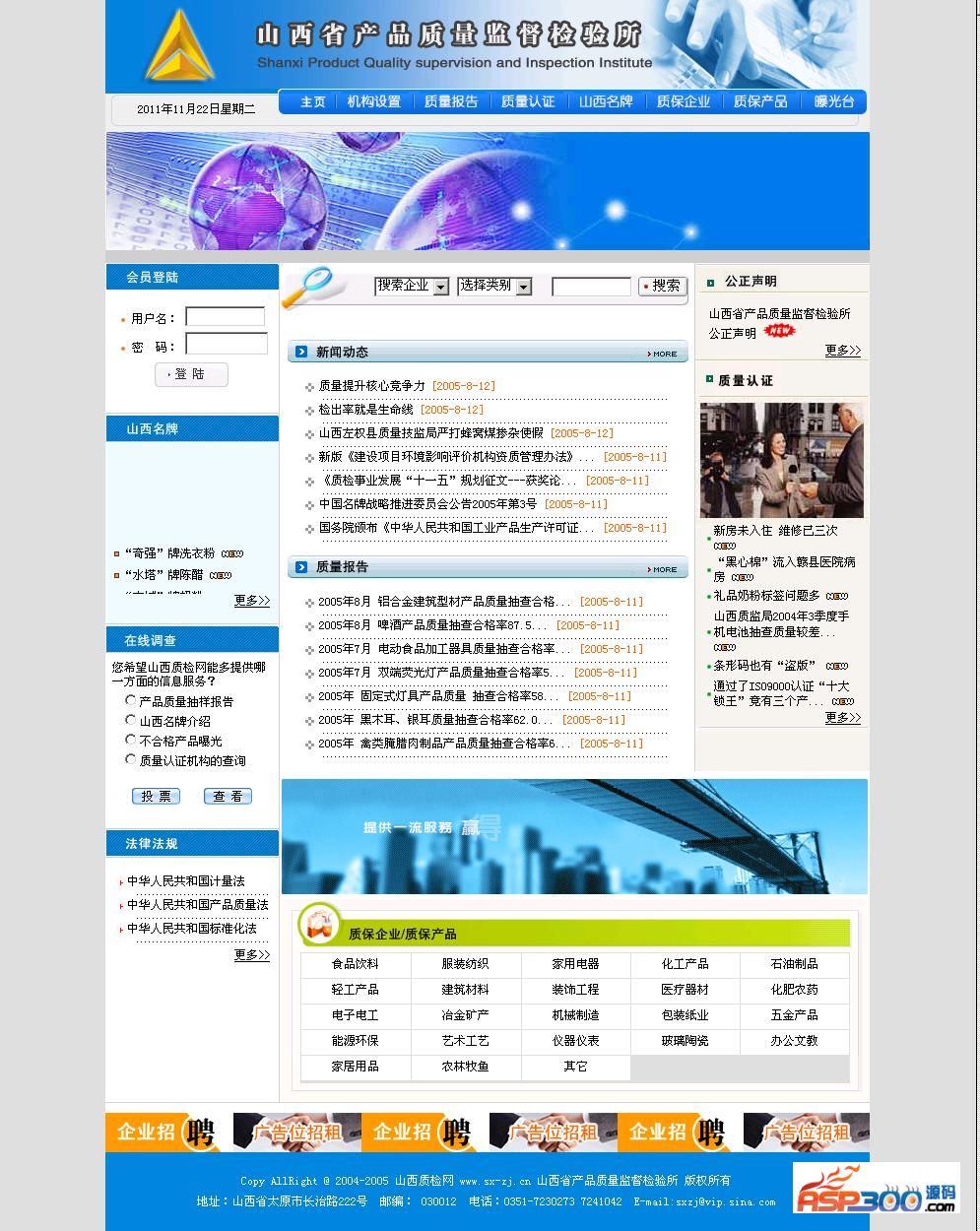The height and width of the screenshot is (1231, 980).
Task: Click the MORE arrow in 新闻动态 header
Action: [x=663, y=354]
